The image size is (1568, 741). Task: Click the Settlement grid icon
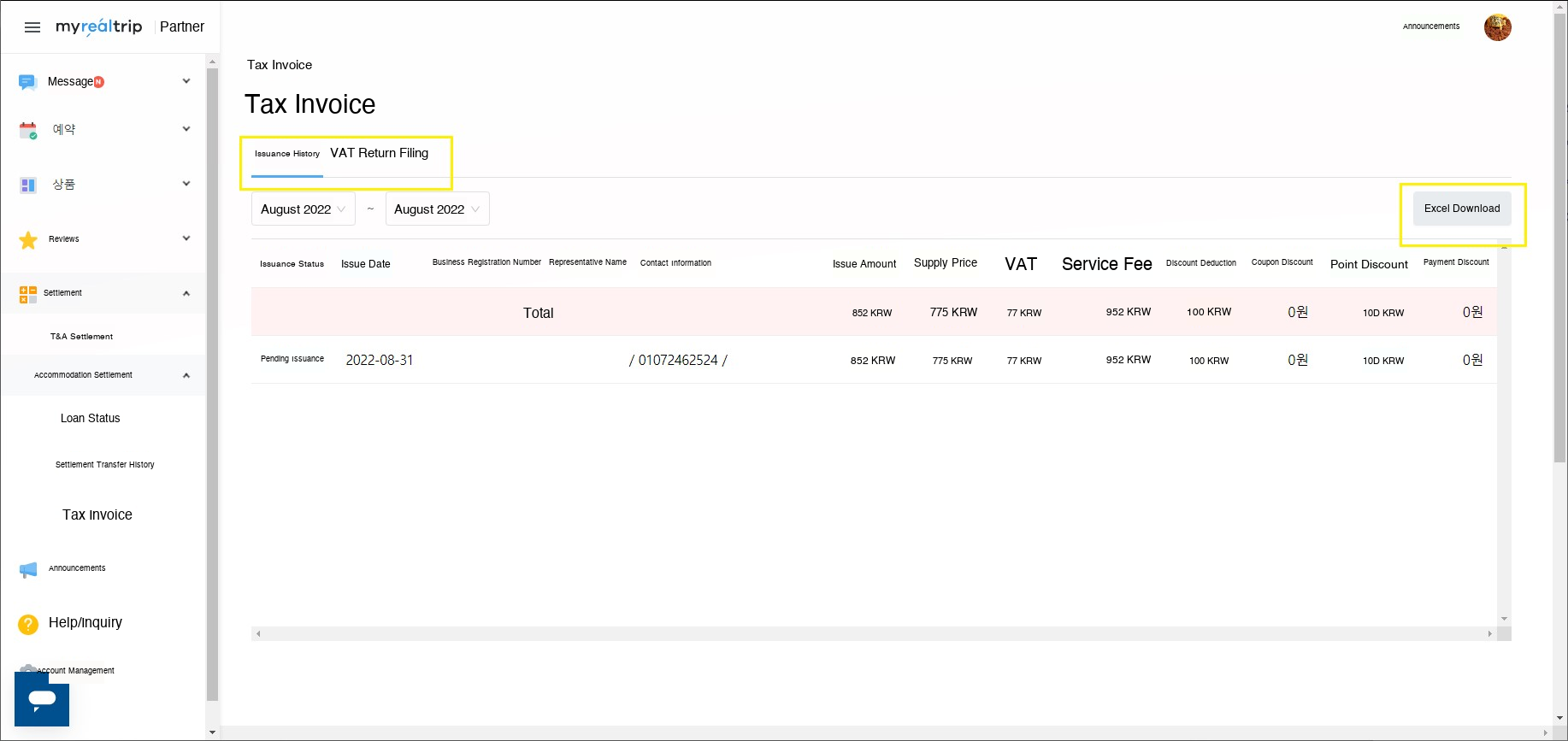pos(28,294)
